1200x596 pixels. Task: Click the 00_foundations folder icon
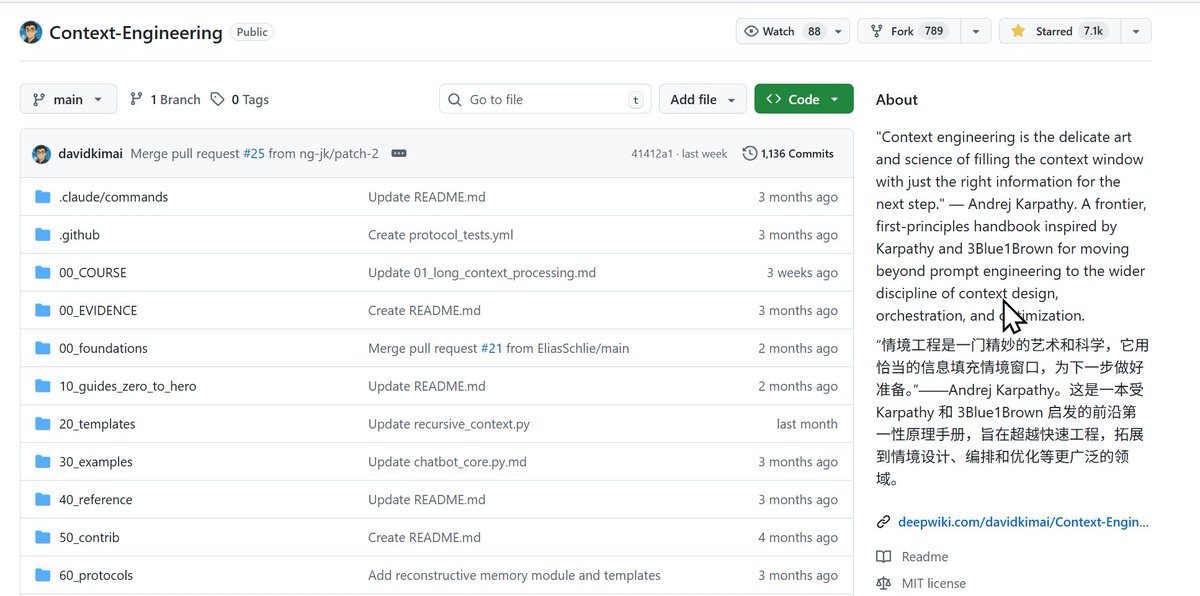click(x=43, y=348)
